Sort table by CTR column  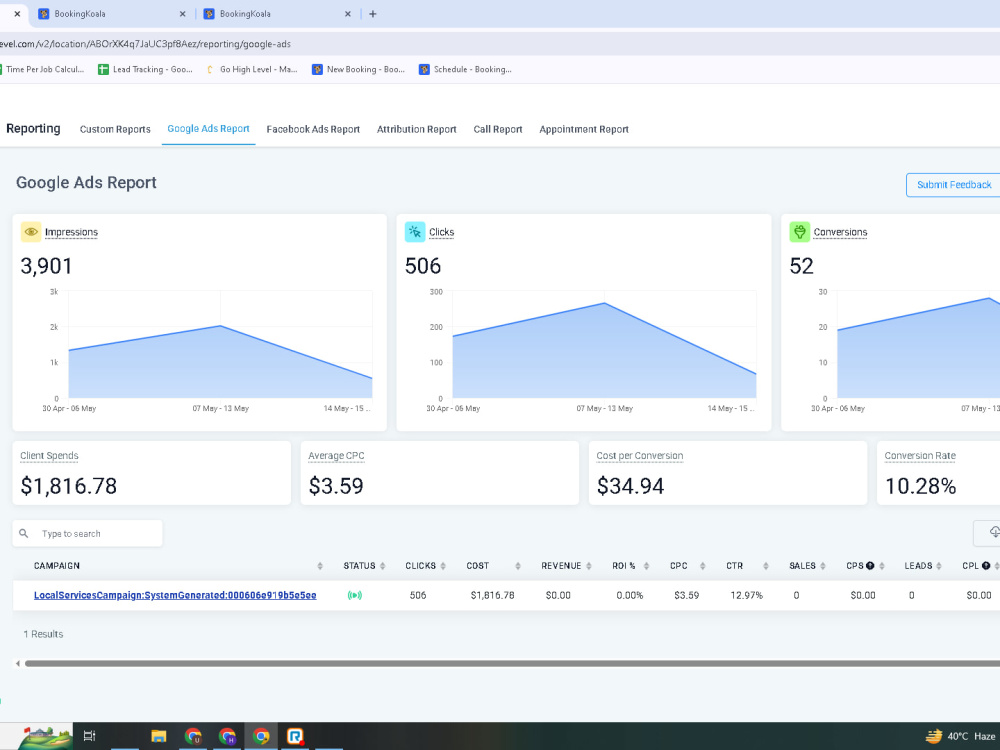(765, 566)
